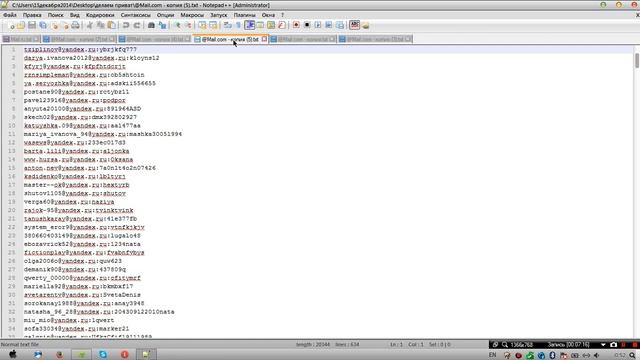Open Find with the binoculars icon
640x360 pixels.
[x=151, y=25]
